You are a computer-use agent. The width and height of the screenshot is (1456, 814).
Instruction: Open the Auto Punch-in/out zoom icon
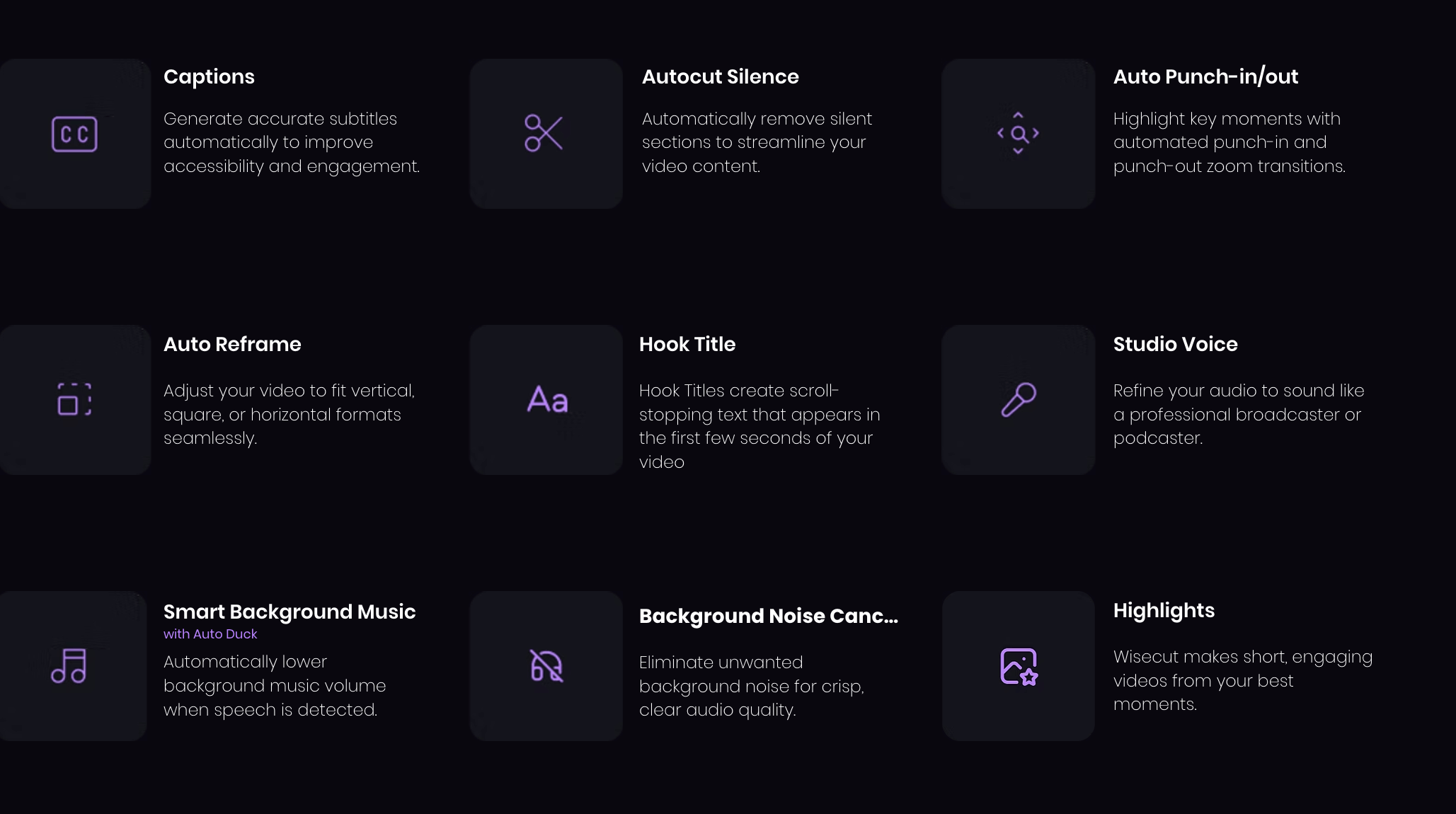(1018, 133)
